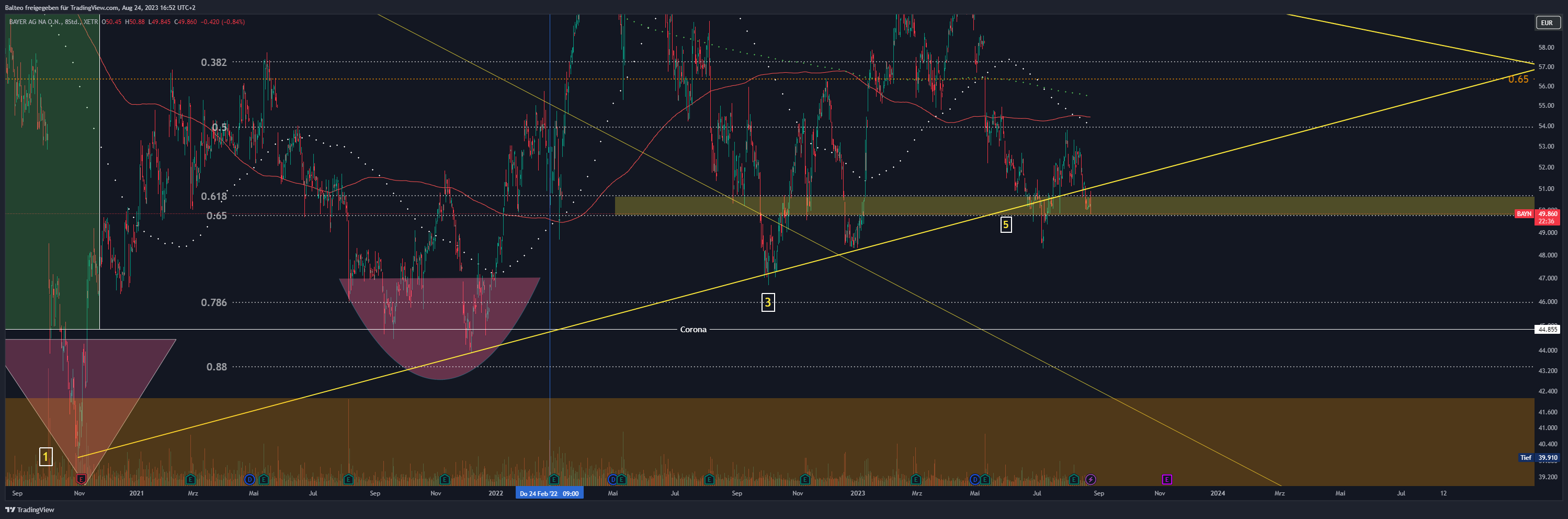Open the earnings marker between Jul and Sep 2021
The width and height of the screenshot is (1568, 519).
[x=348, y=479]
